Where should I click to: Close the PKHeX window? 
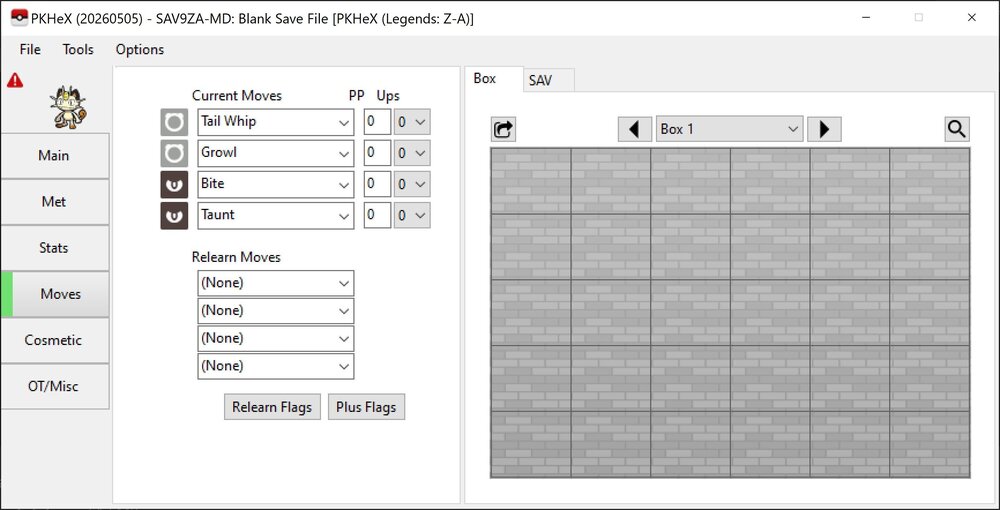(x=971, y=18)
